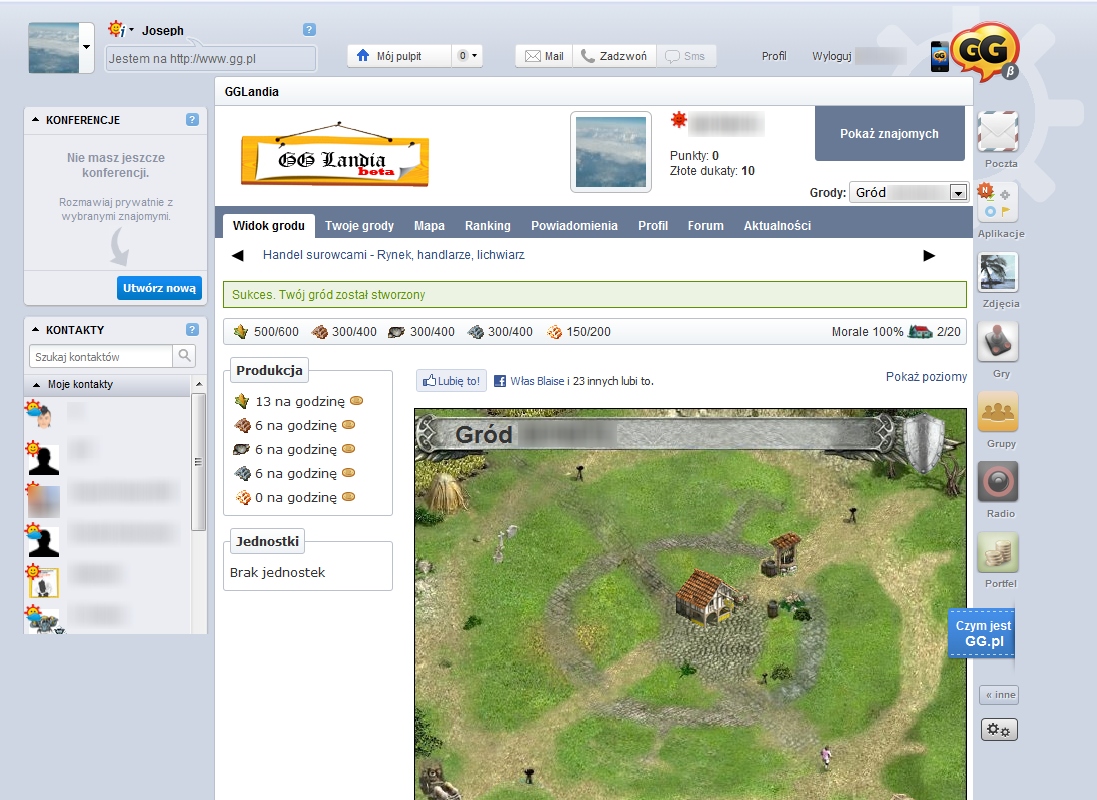Open the Forum tab
The height and width of the screenshot is (800, 1097).
pos(705,225)
